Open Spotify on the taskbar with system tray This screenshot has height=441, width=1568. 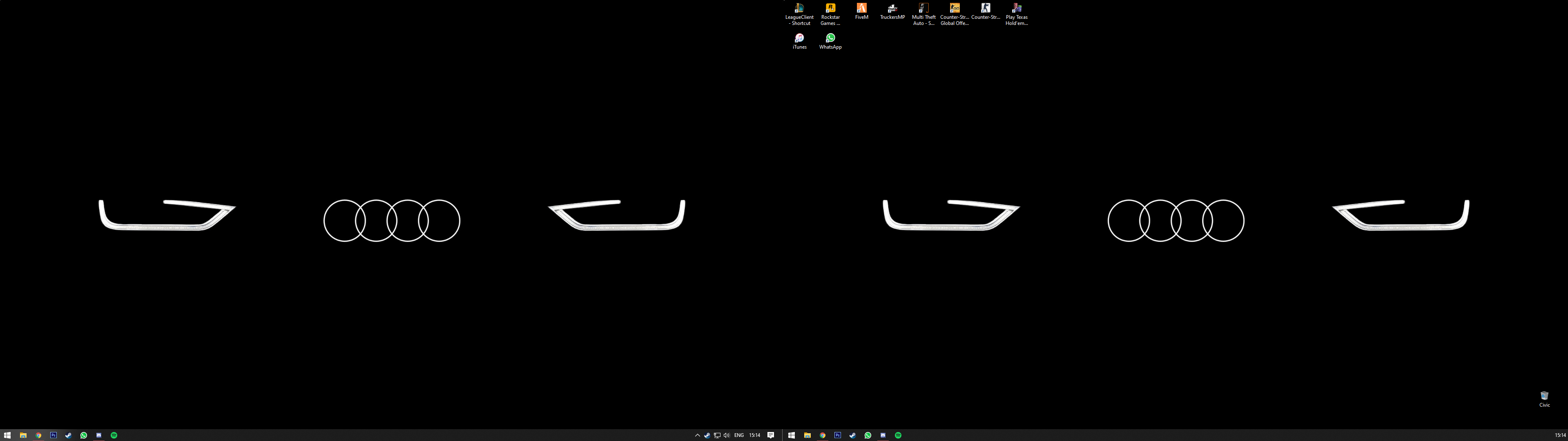(114, 435)
